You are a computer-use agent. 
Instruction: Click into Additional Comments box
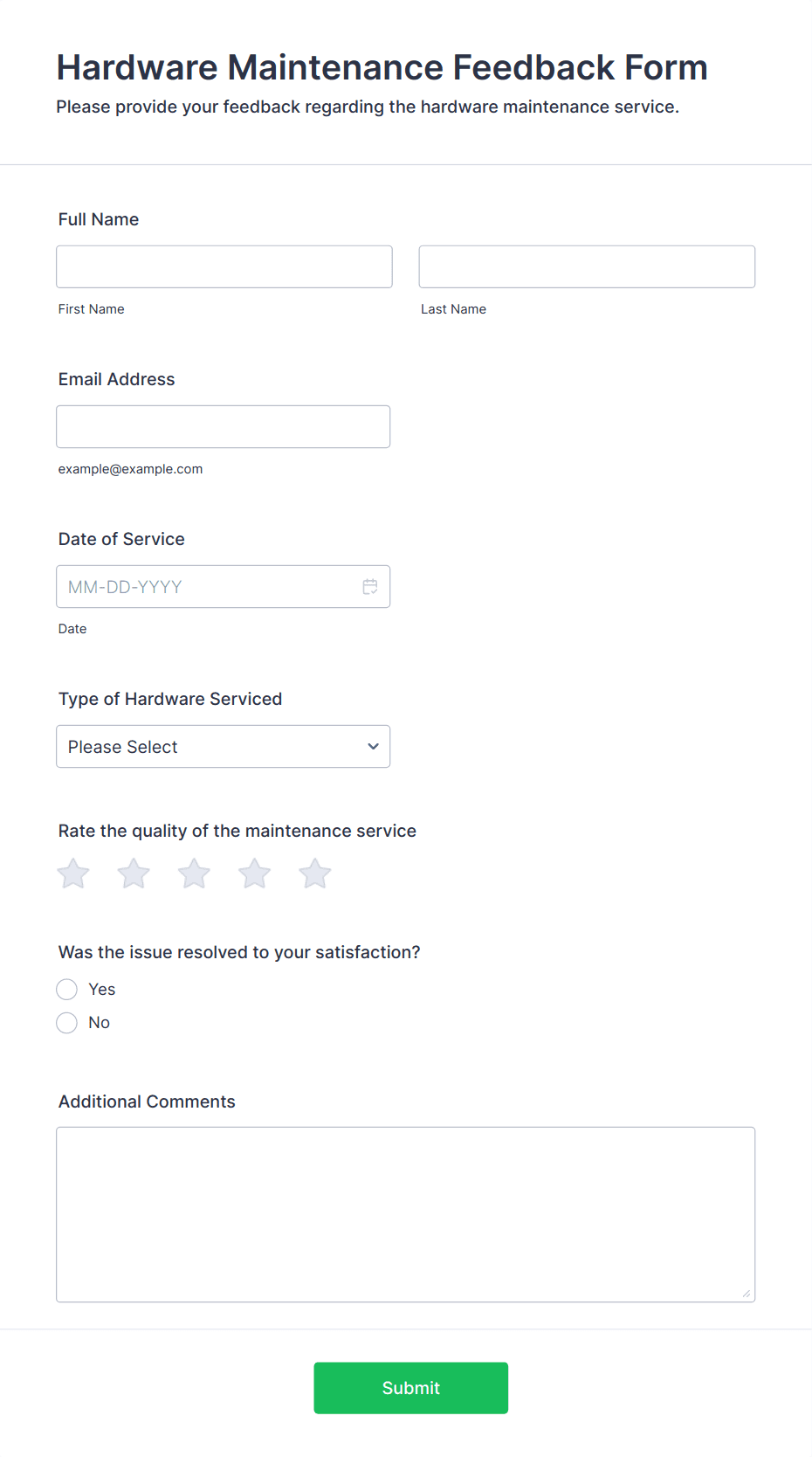[406, 1215]
